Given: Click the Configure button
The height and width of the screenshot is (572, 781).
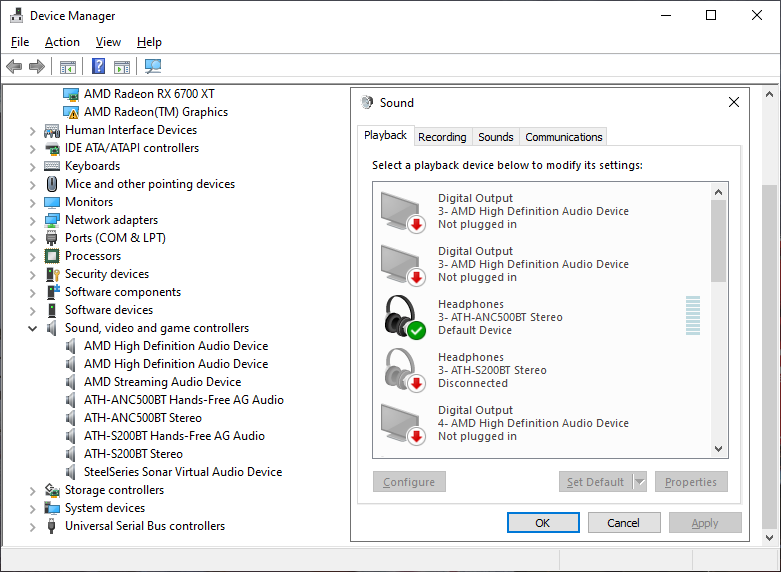Looking at the screenshot, I should coord(409,482).
